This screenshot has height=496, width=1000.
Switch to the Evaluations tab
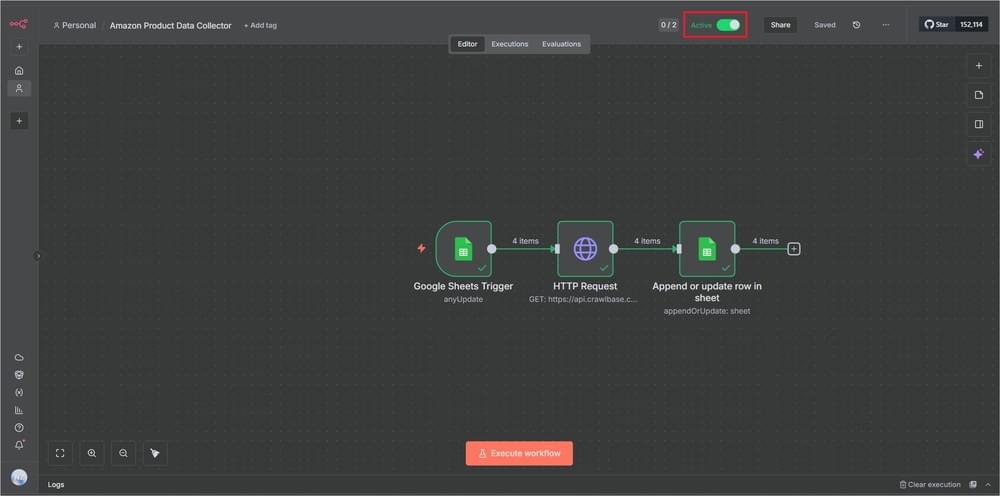(561, 44)
